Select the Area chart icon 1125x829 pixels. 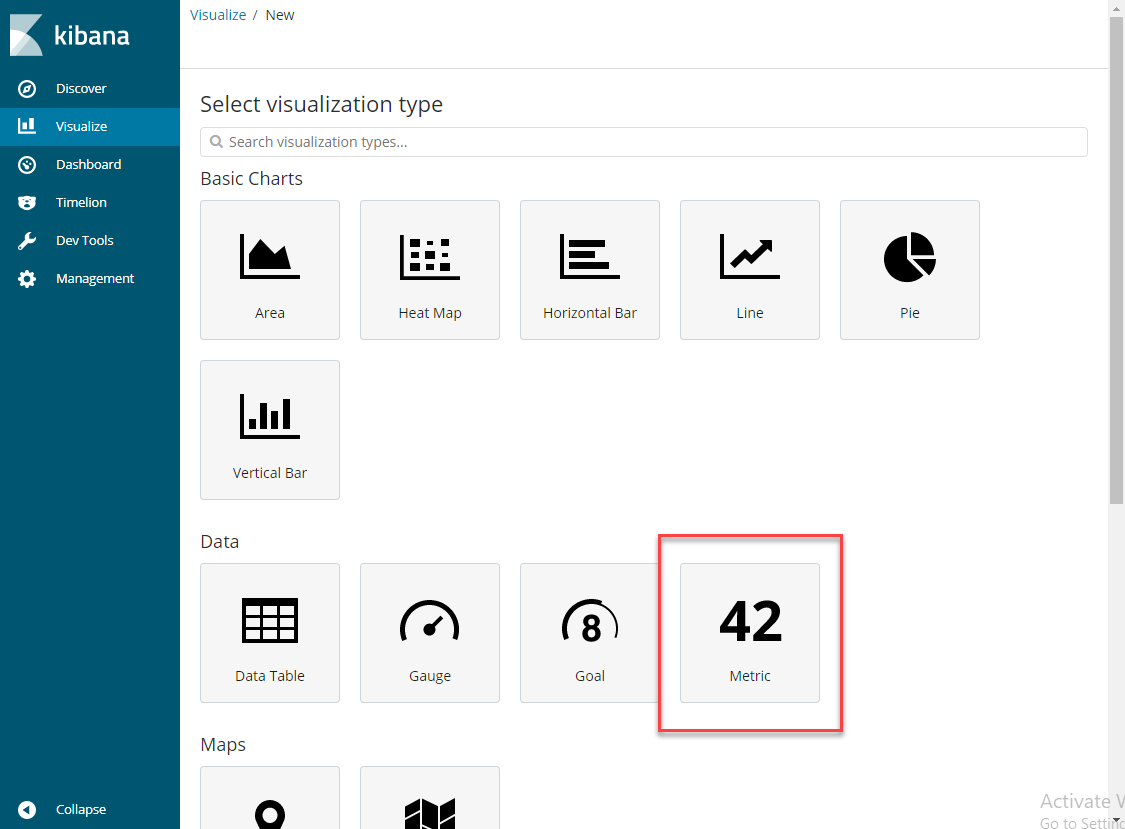270,256
